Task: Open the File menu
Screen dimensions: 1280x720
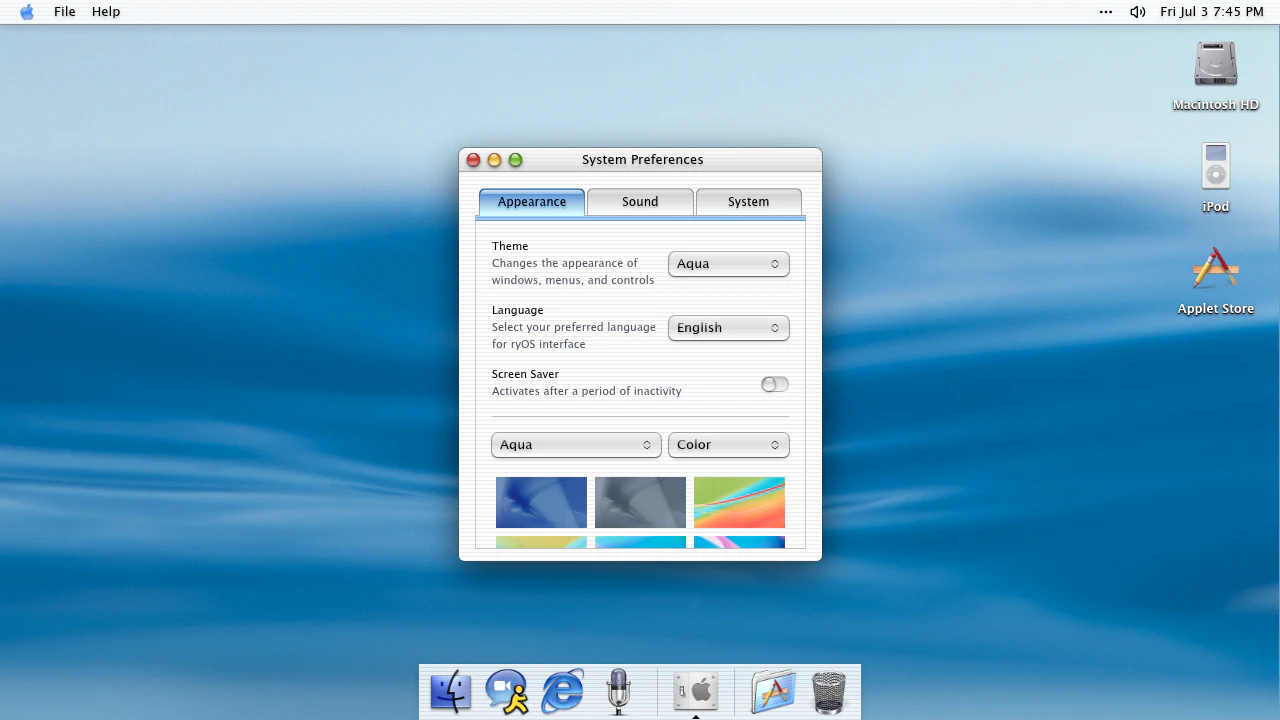Action: pos(65,12)
